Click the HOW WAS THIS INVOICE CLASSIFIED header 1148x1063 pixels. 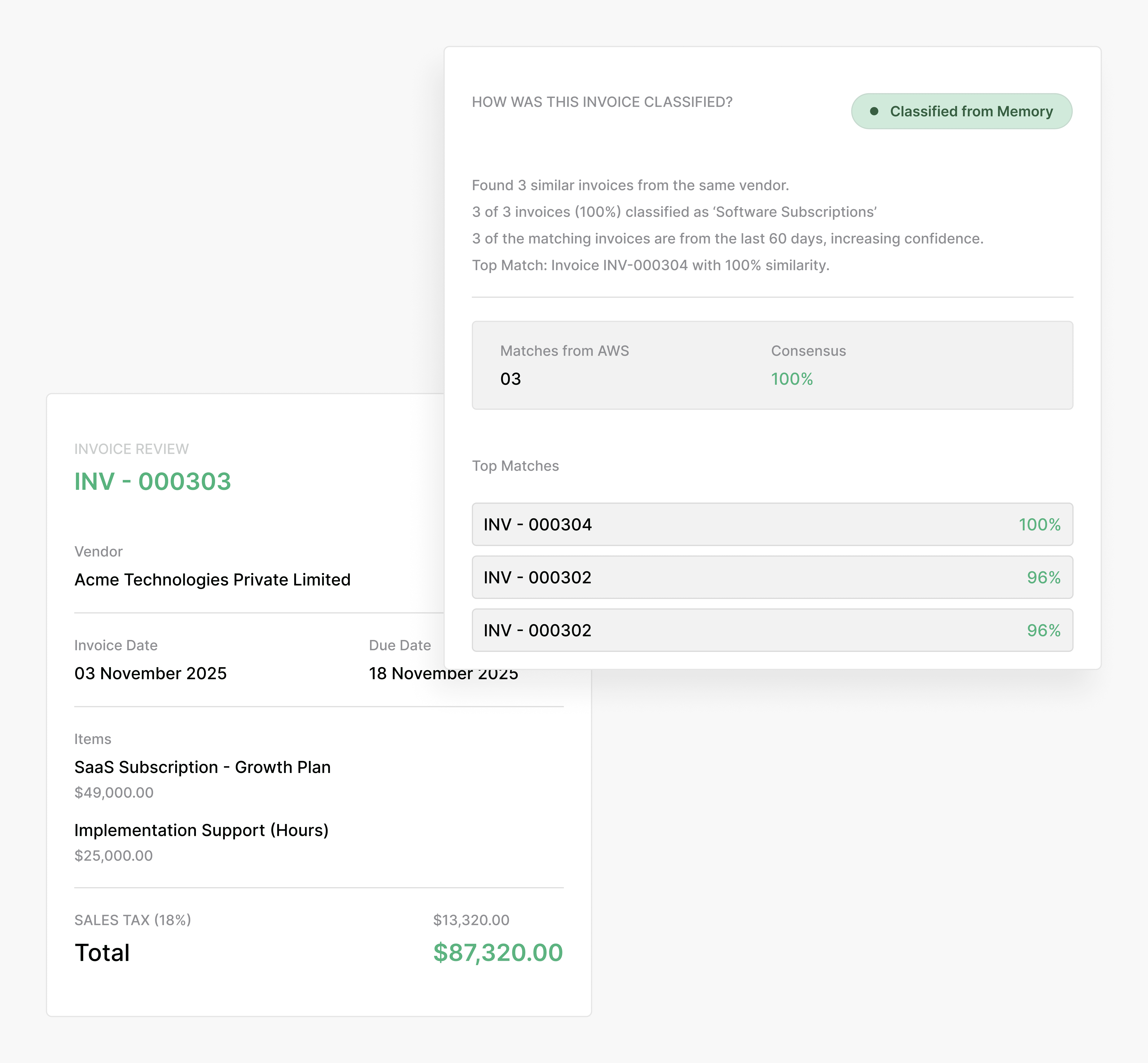(602, 102)
